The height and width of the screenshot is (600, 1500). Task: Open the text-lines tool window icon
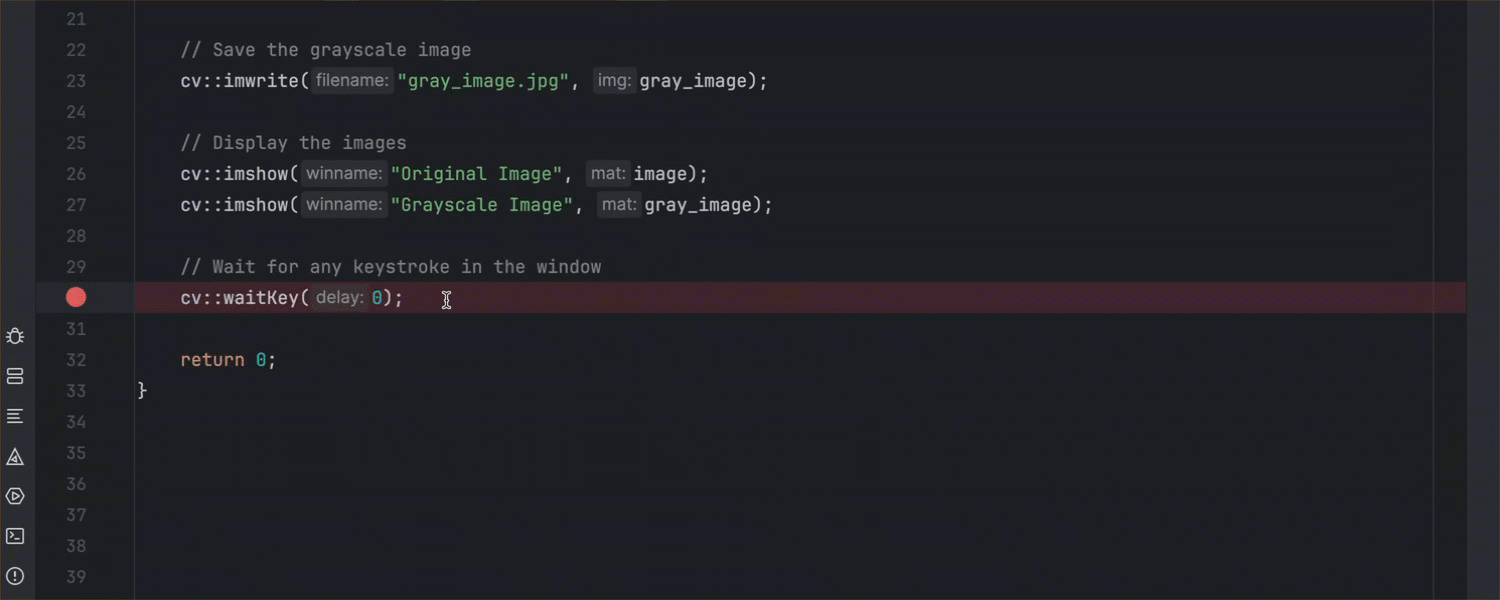pos(15,416)
